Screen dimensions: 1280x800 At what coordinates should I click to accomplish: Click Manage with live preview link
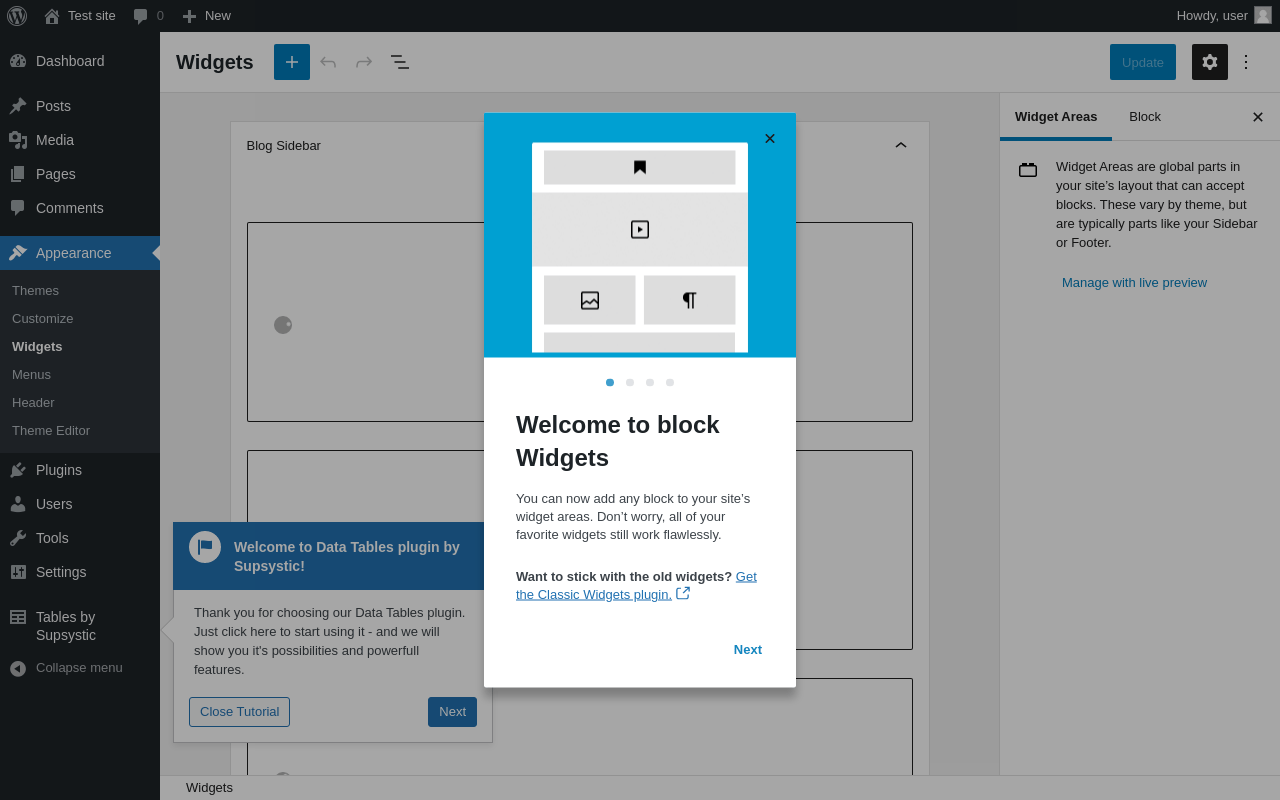(x=1134, y=283)
